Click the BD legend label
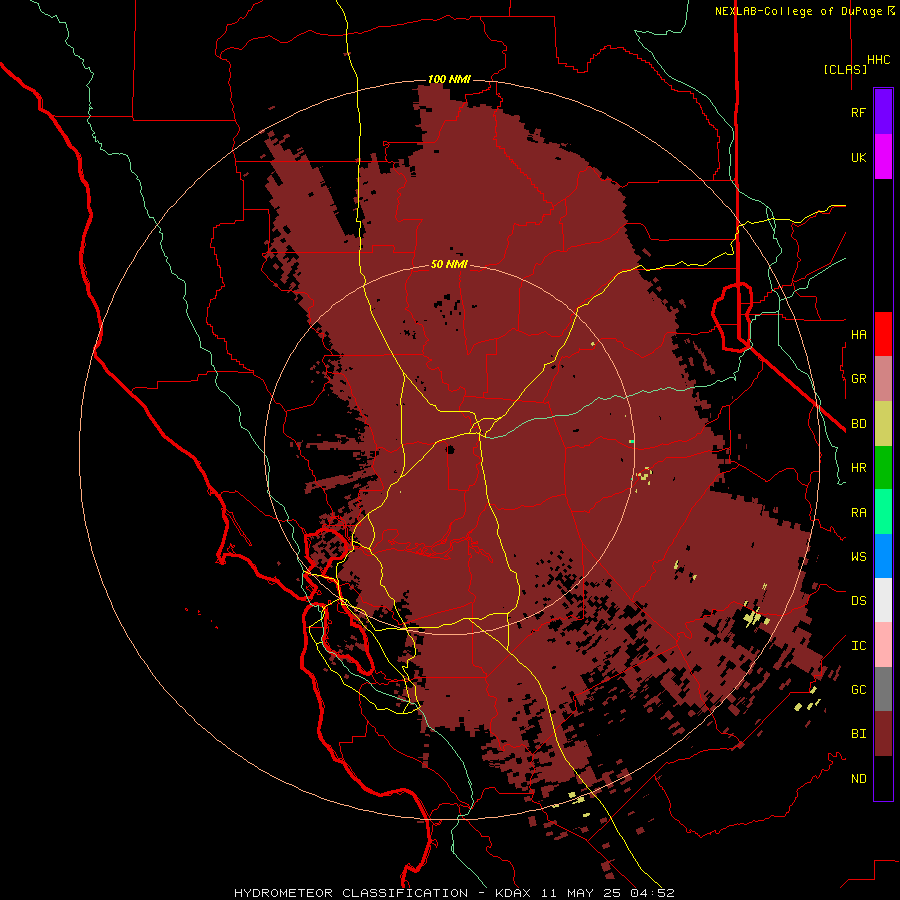The height and width of the screenshot is (900, 900). 859,424
